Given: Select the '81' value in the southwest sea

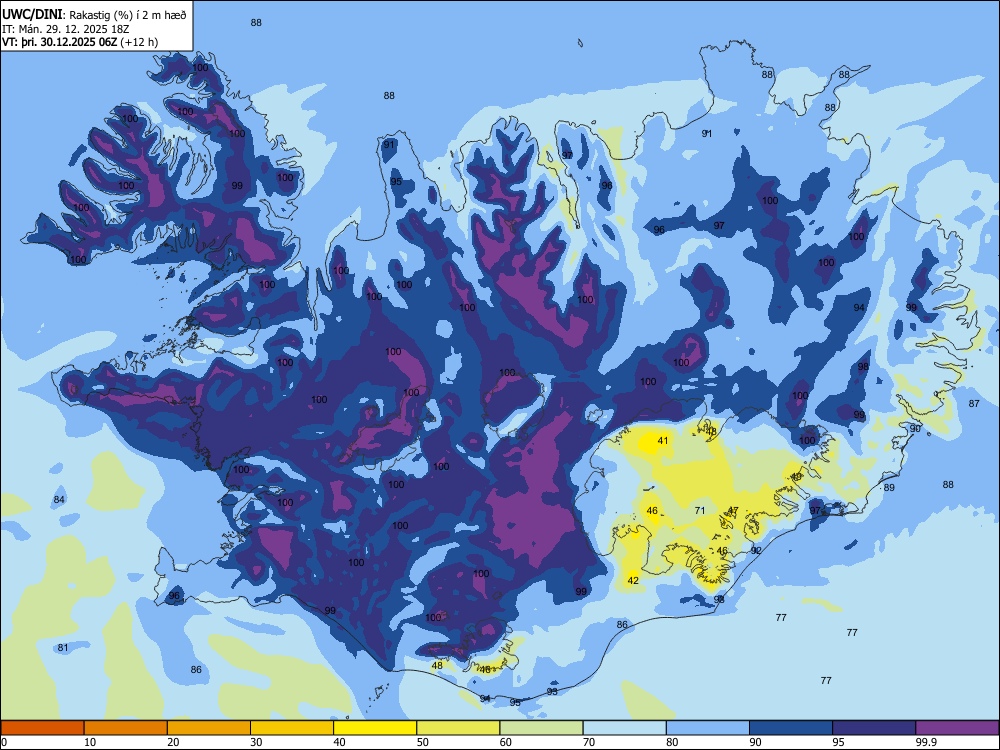Looking at the screenshot, I should [62, 648].
